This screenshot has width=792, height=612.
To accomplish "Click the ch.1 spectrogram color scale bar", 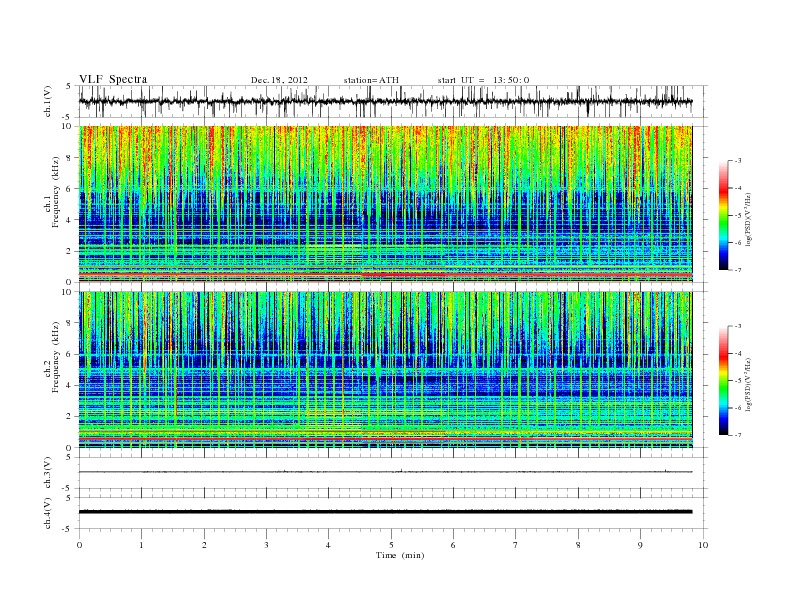I will coord(724,215).
